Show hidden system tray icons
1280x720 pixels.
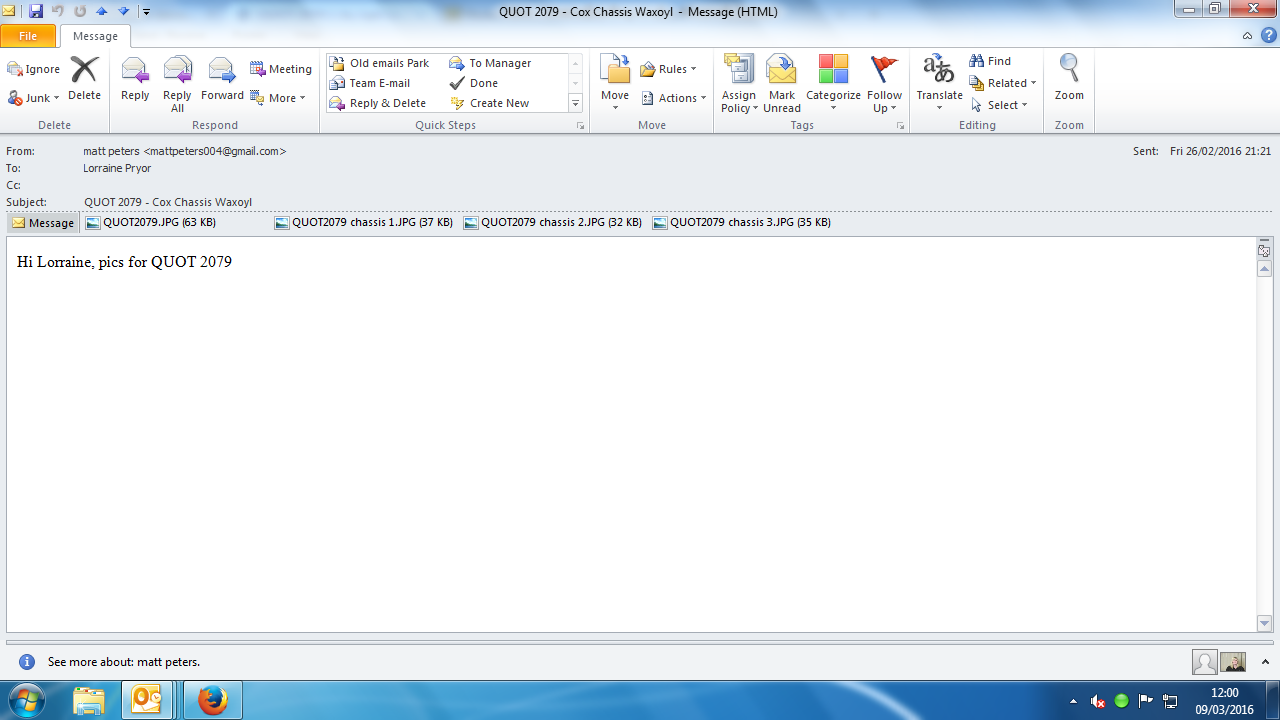click(x=1074, y=701)
